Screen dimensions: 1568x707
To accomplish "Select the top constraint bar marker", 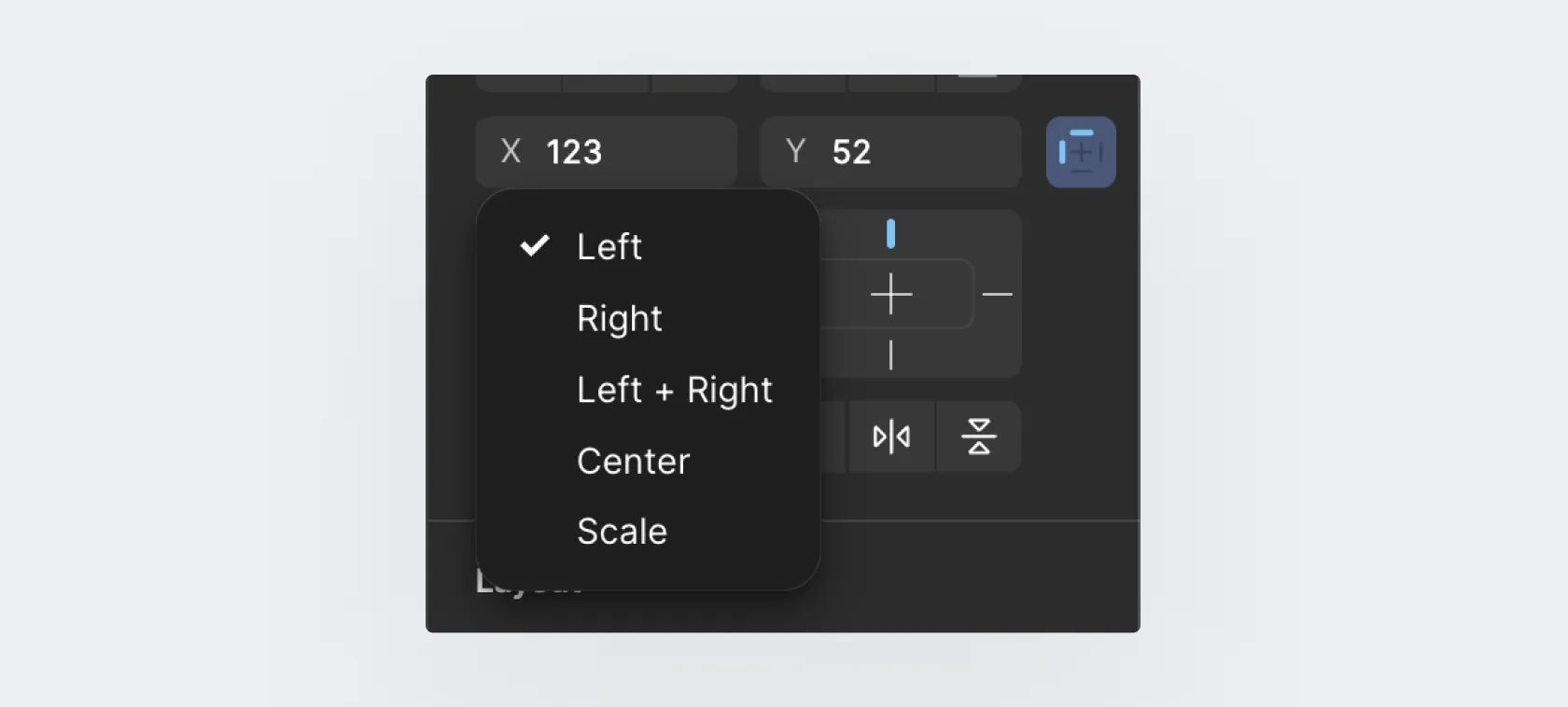I will (x=890, y=234).
